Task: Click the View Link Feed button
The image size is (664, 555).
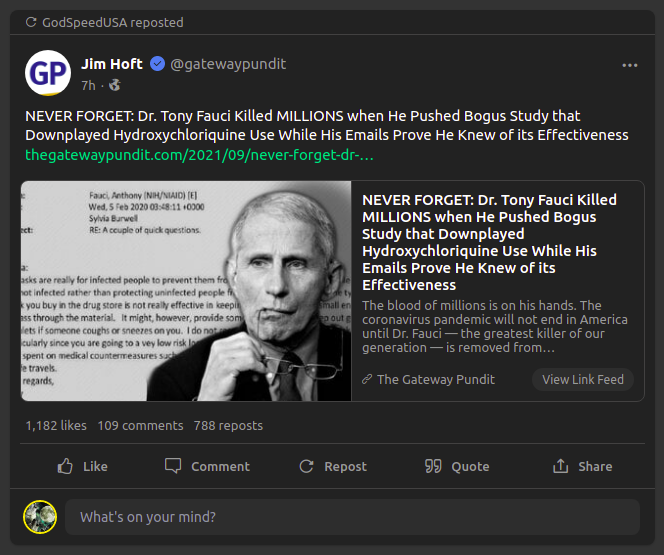Action: [x=583, y=379]
